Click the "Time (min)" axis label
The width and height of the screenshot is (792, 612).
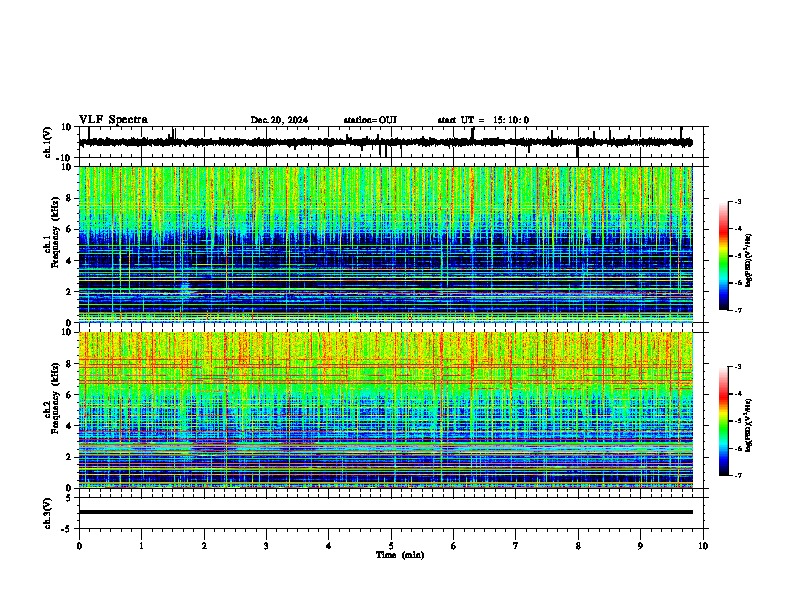point(400,555)
